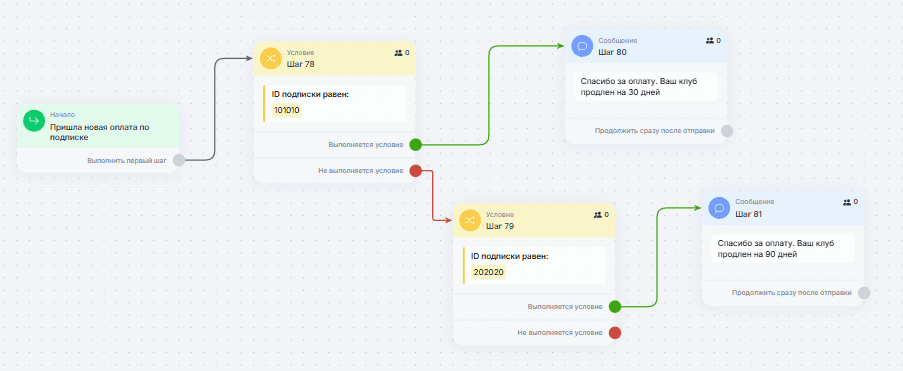
Task: Click red connector of Шаг 79 condition not met
Action: coord(614,332)
